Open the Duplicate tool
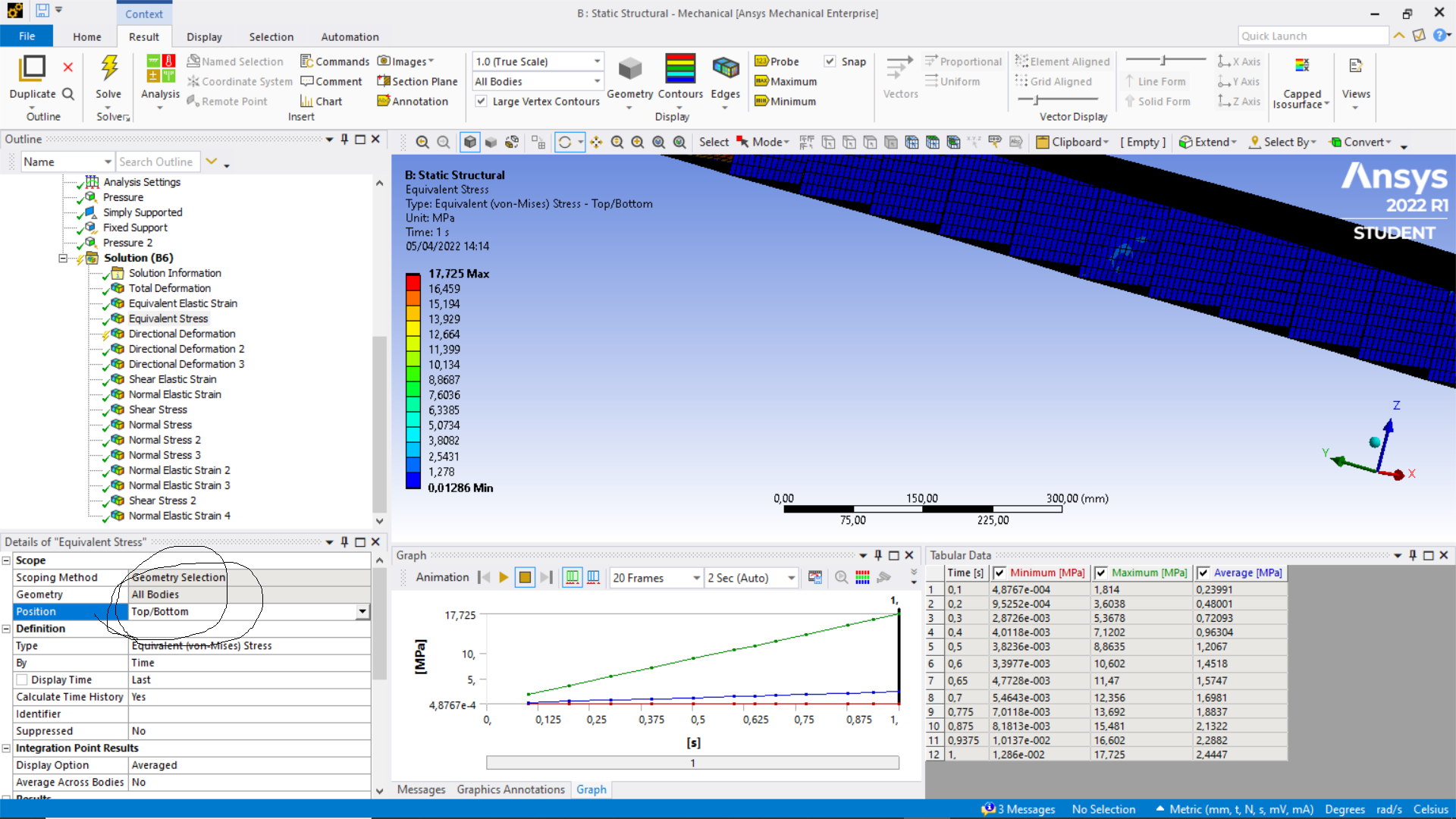This screenshot has width=1456, height=819. [x=32, y=77]
